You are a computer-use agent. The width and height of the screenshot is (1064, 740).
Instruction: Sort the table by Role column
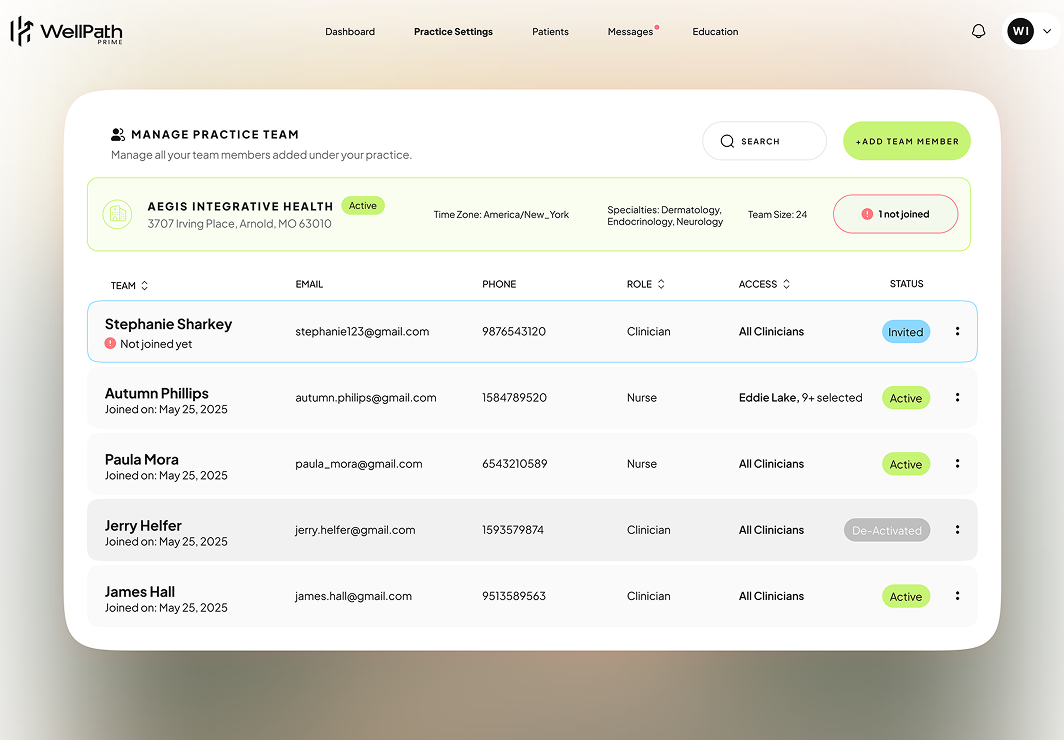(x=661, y=284)
